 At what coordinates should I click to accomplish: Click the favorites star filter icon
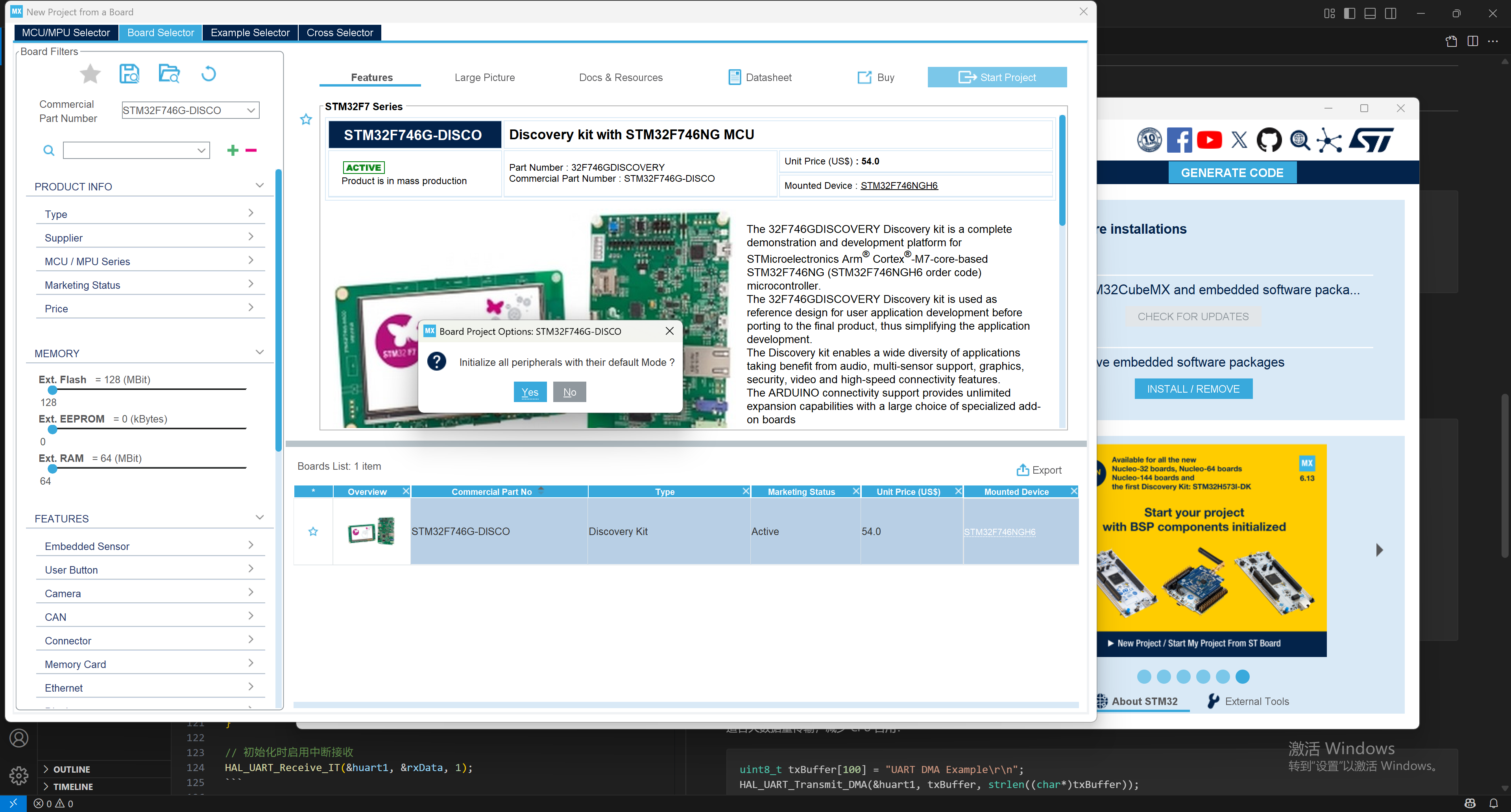point(90,74)
